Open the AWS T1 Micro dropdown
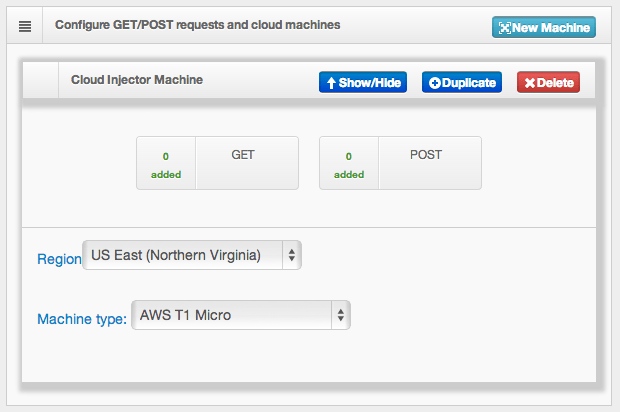The height and width of the screenshot is (412, 620). (241, 315)
